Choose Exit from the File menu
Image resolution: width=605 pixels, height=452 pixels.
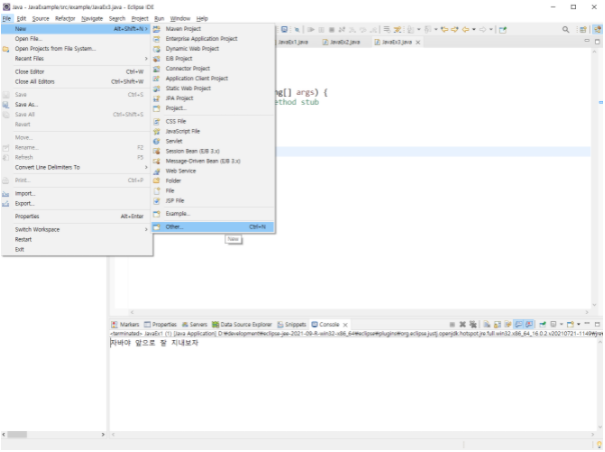click(77, 250)
